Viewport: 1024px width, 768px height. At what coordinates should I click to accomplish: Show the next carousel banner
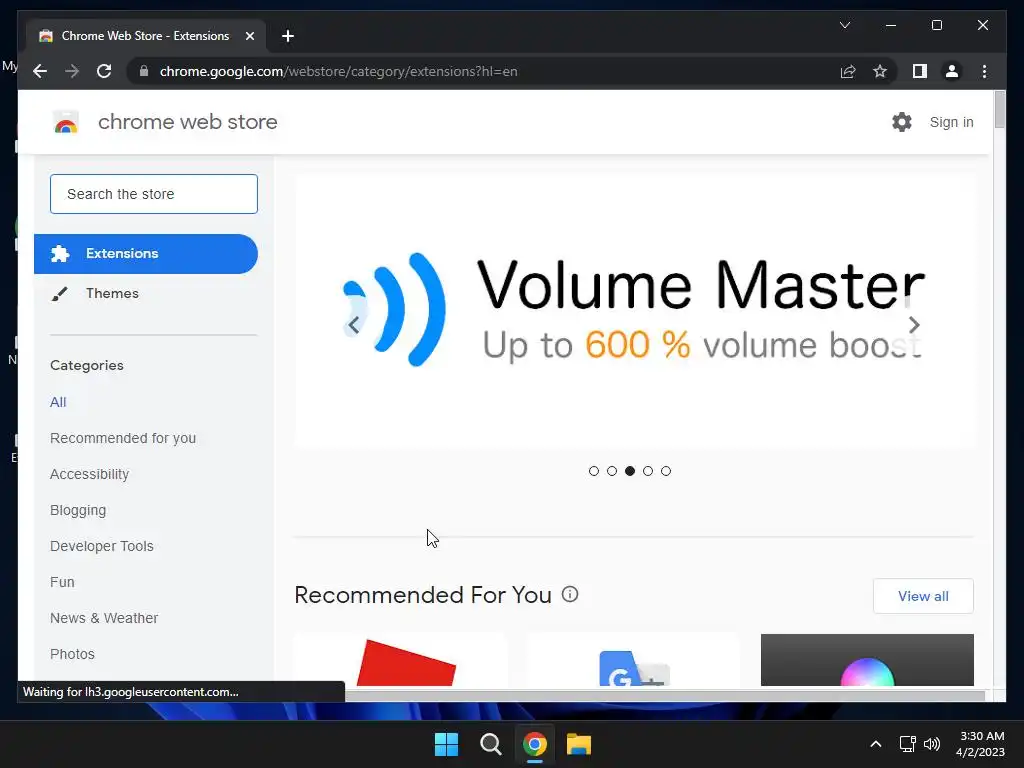pyautogui.click(x=914, y=325)
